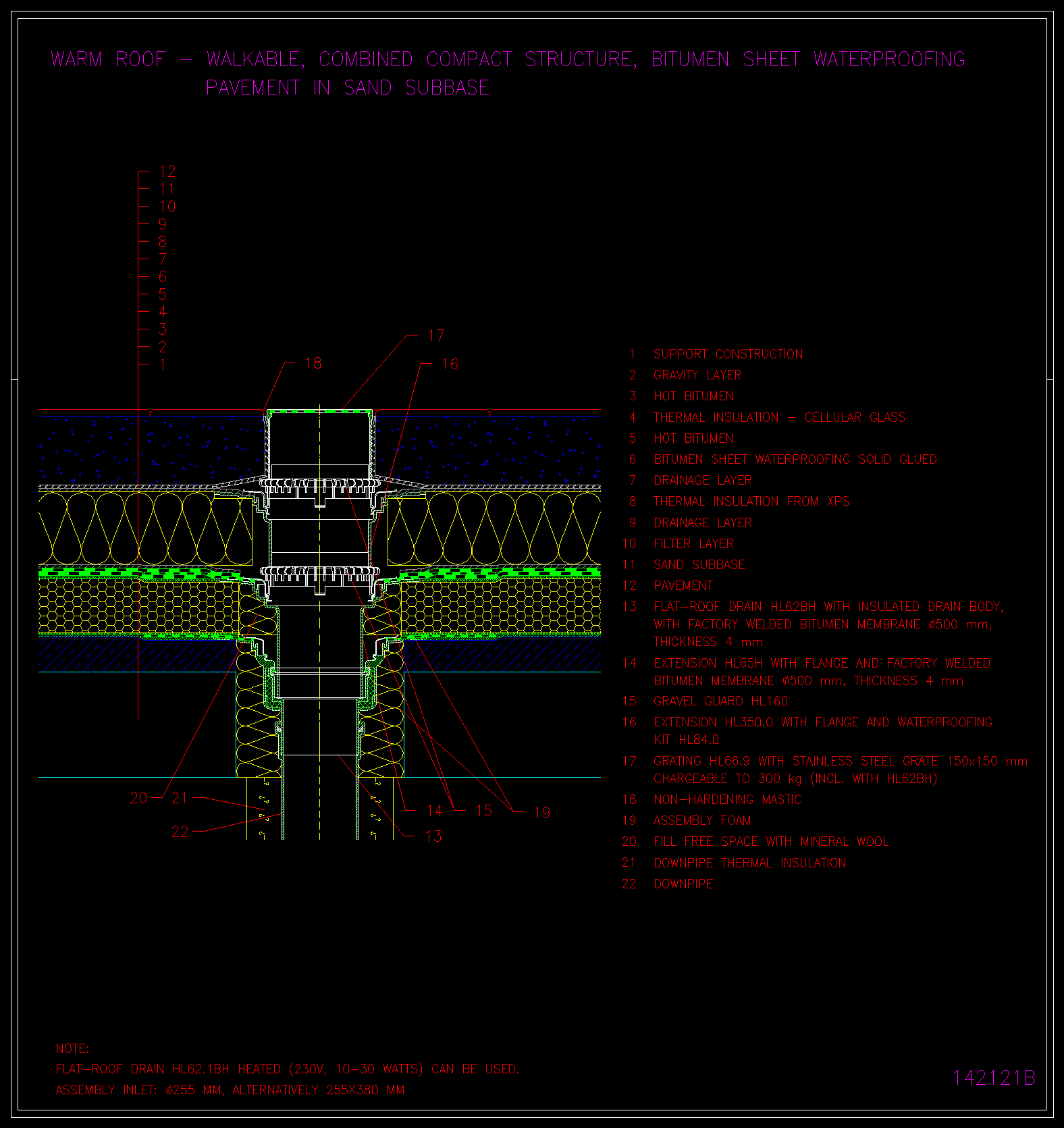The height and width of the screenshot is (1128, 1064).
Task: Click callout number 14 at bottom
Action: pyautogui.click(x=434, y=810)
